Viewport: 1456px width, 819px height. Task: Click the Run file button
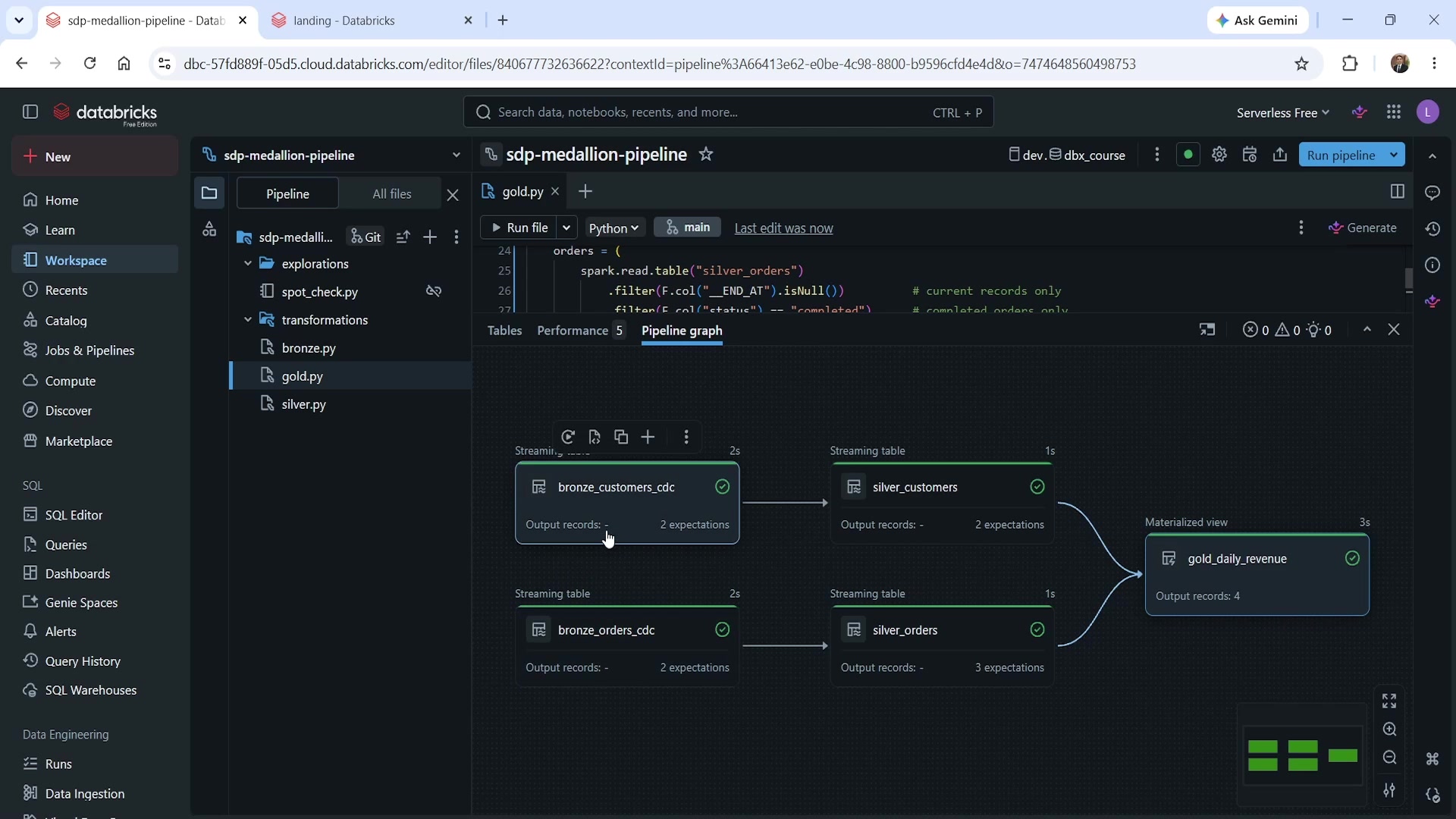pos(519,227)
